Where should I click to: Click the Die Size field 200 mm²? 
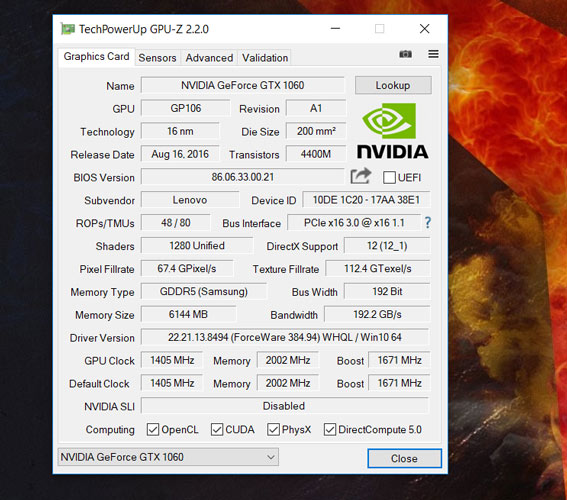[x=316, y=131]
